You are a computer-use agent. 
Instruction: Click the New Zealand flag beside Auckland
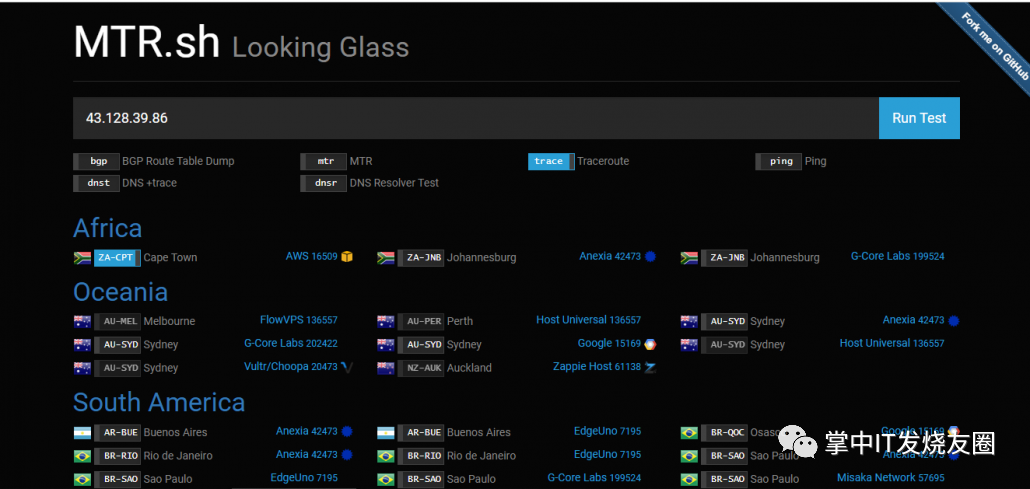[385, 368]
